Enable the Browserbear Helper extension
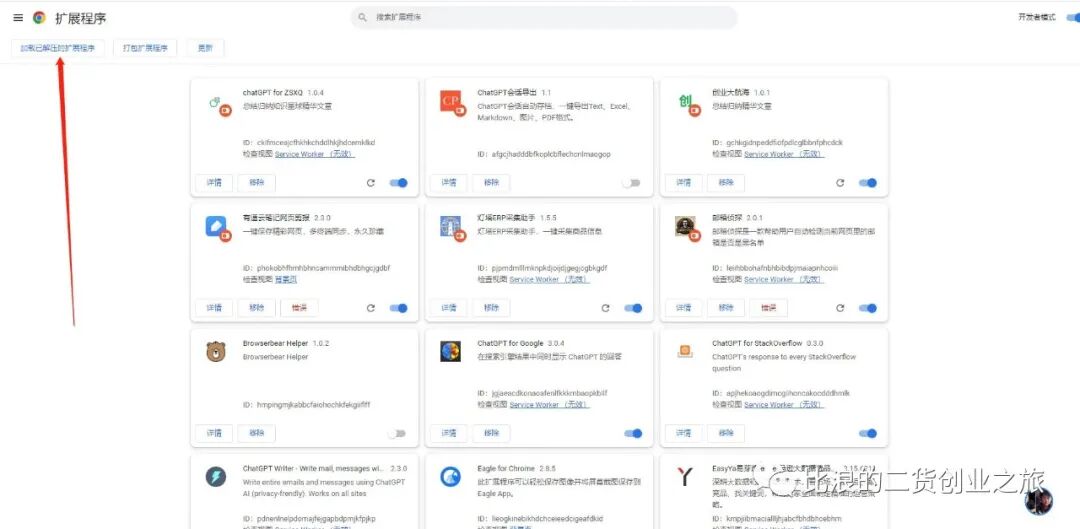The image size is (1080, 529). click(396, 433)
